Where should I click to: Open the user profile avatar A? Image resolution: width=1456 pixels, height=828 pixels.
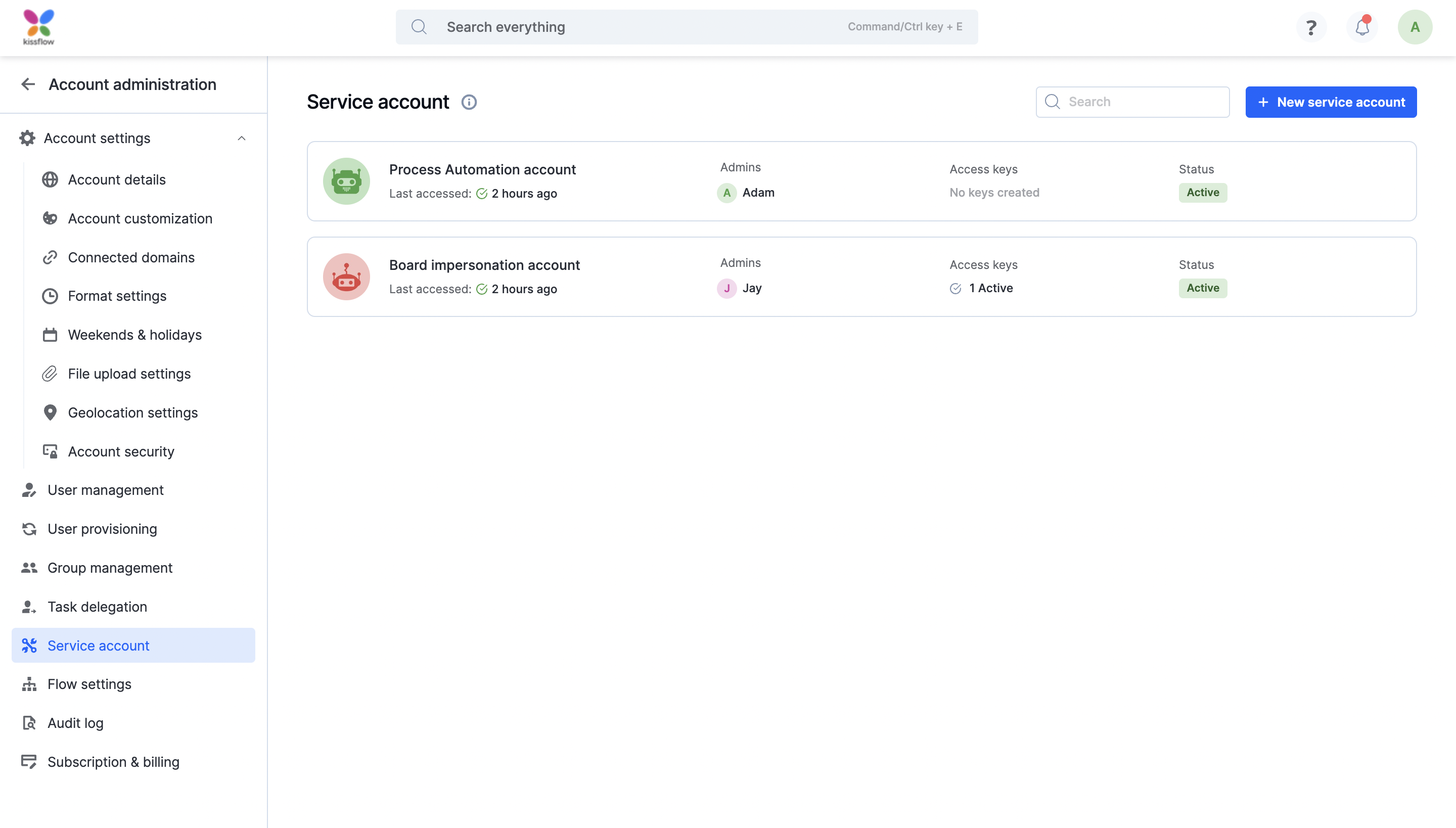(x=1415, y=27)
